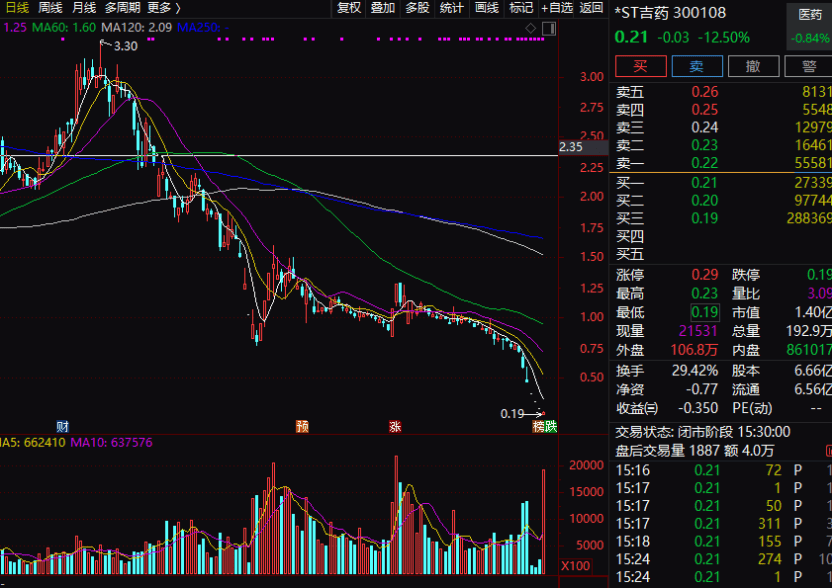Toggle 叠加 overlay comparison
The height and width of the screenshot is (588, 832).
click(382, 8)
